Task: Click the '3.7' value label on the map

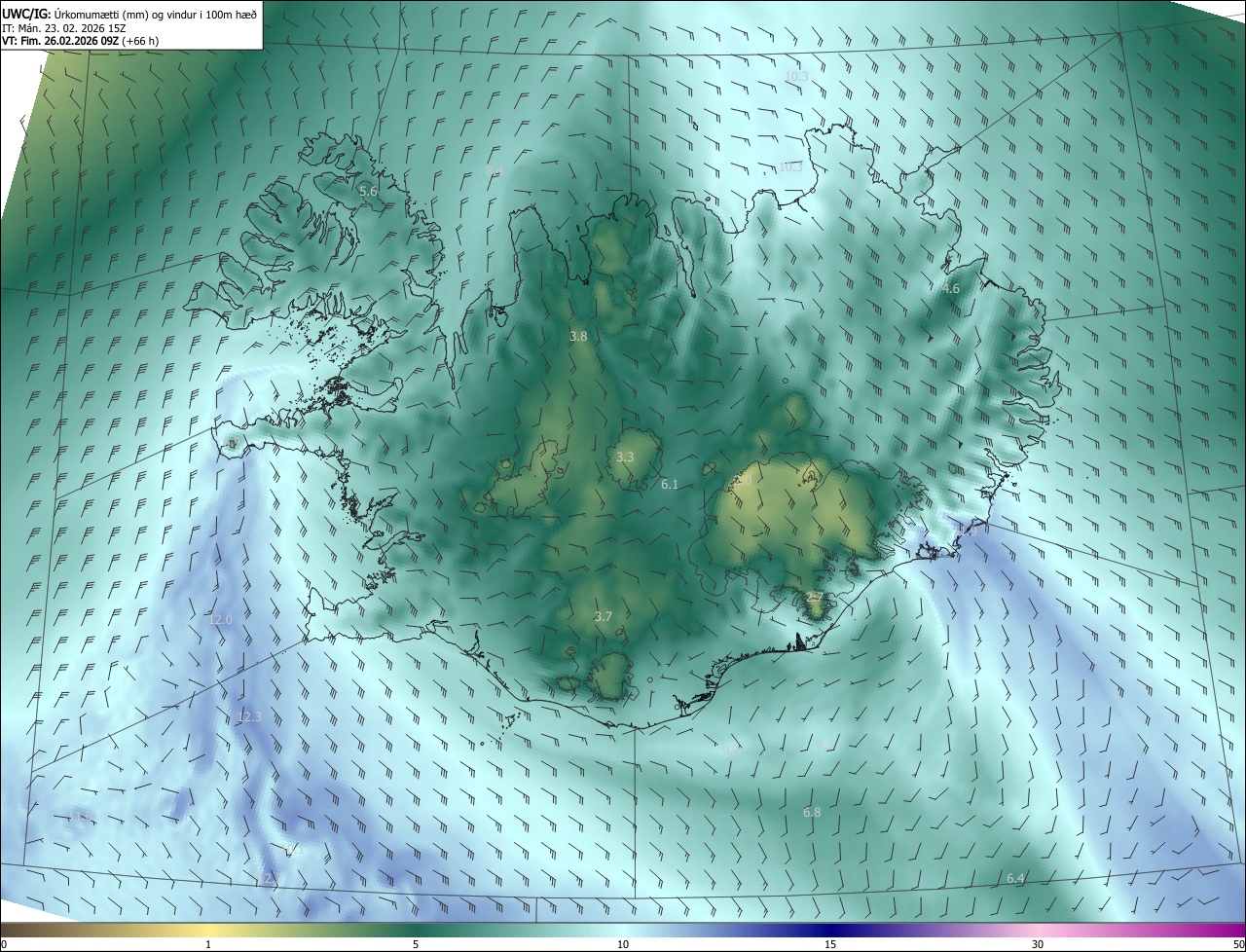Action: (604, 616)
